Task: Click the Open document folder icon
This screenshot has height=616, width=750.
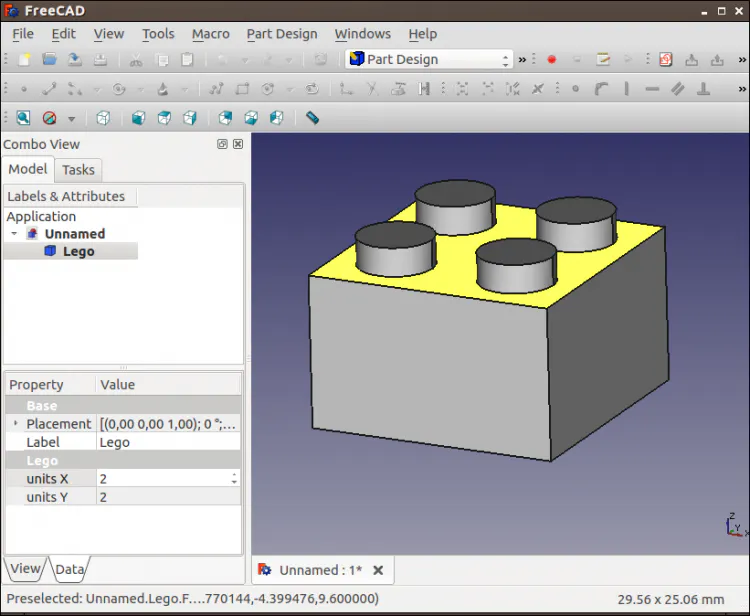Action: [49, 60]
